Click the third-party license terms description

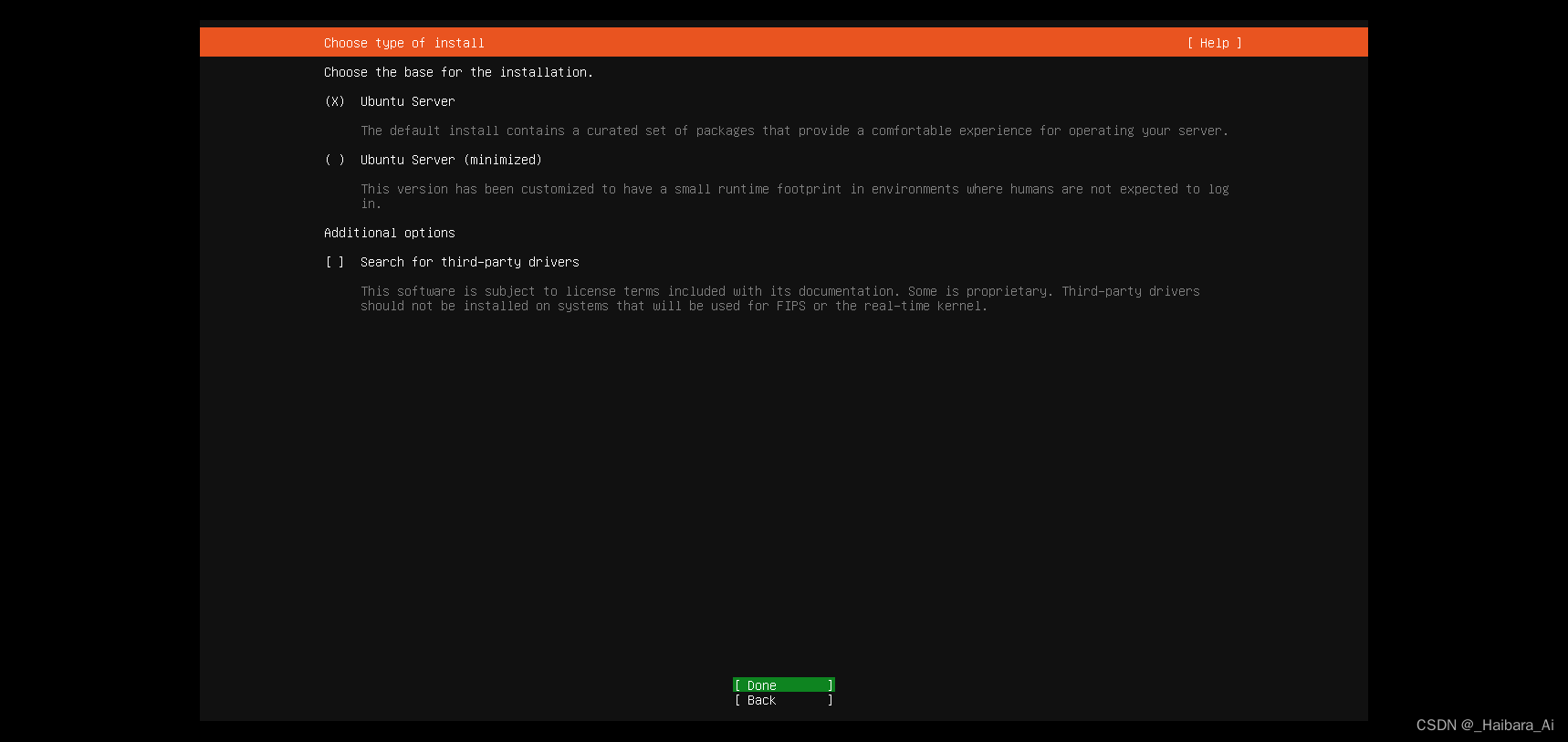(779, 298)
